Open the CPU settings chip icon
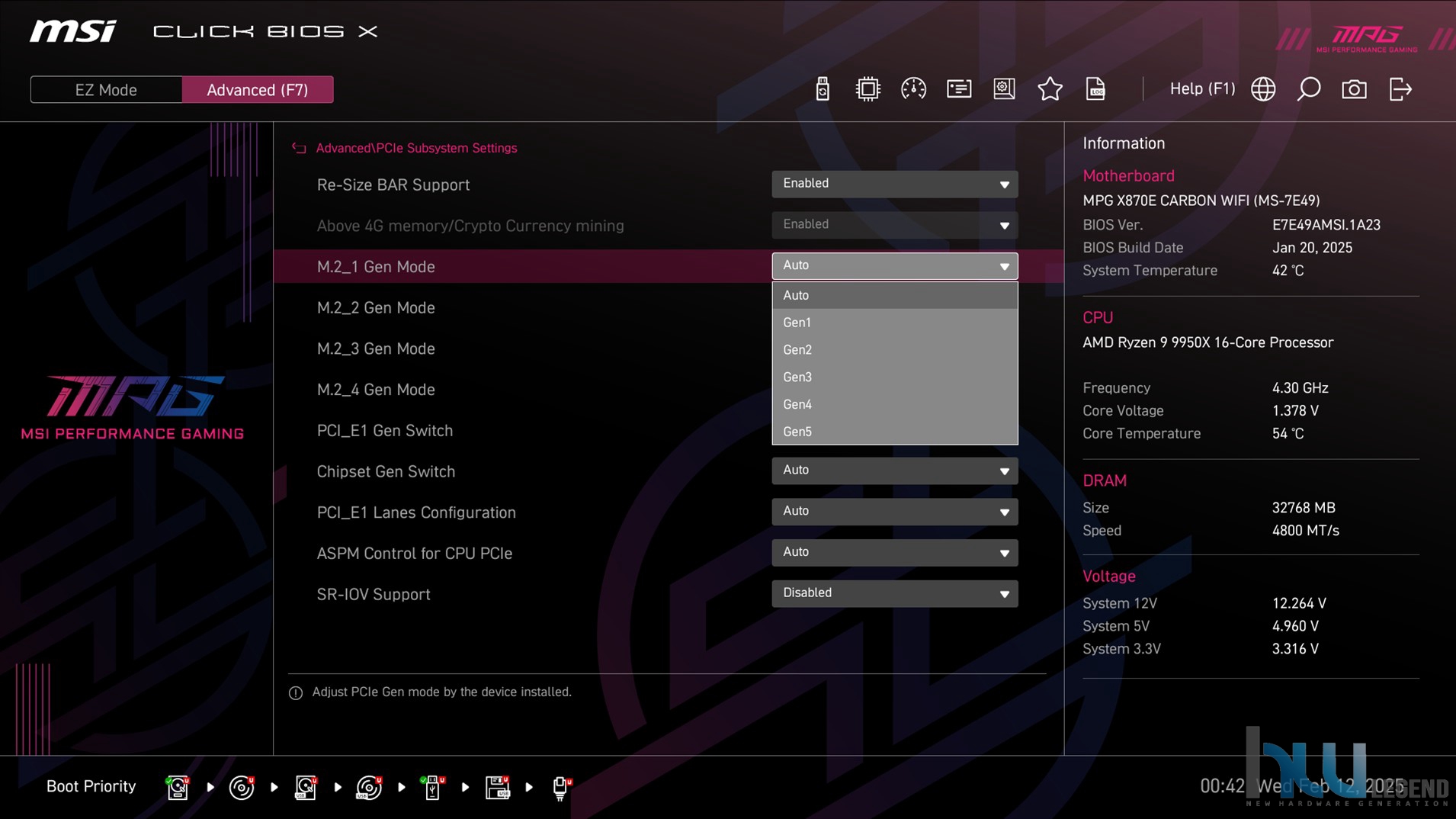 coord(868,89)
